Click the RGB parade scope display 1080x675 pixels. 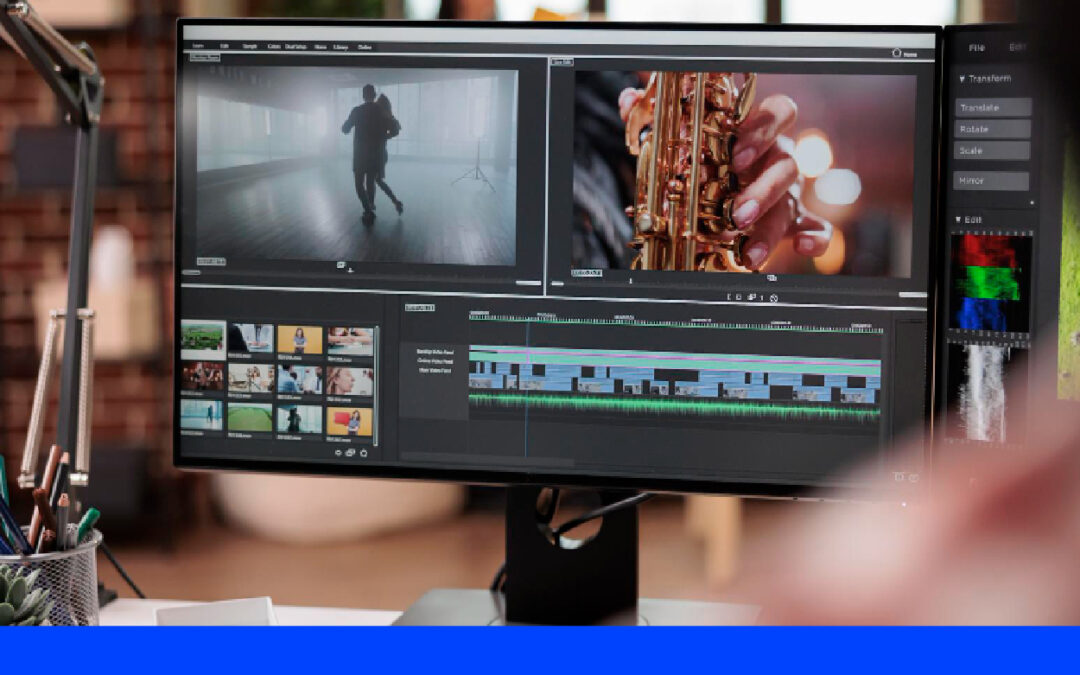pyautogui.click(x=990, y=282)
